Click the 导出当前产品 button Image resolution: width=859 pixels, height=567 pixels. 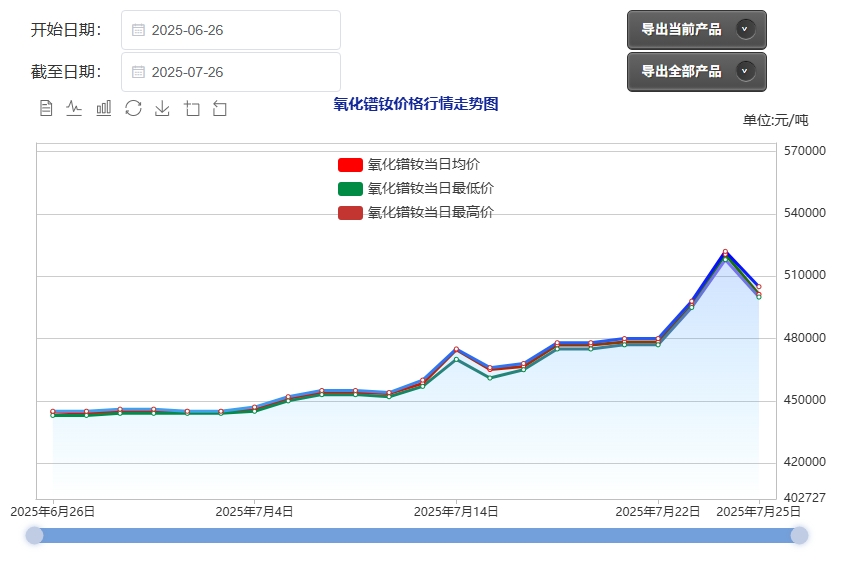tap(696, 30)
